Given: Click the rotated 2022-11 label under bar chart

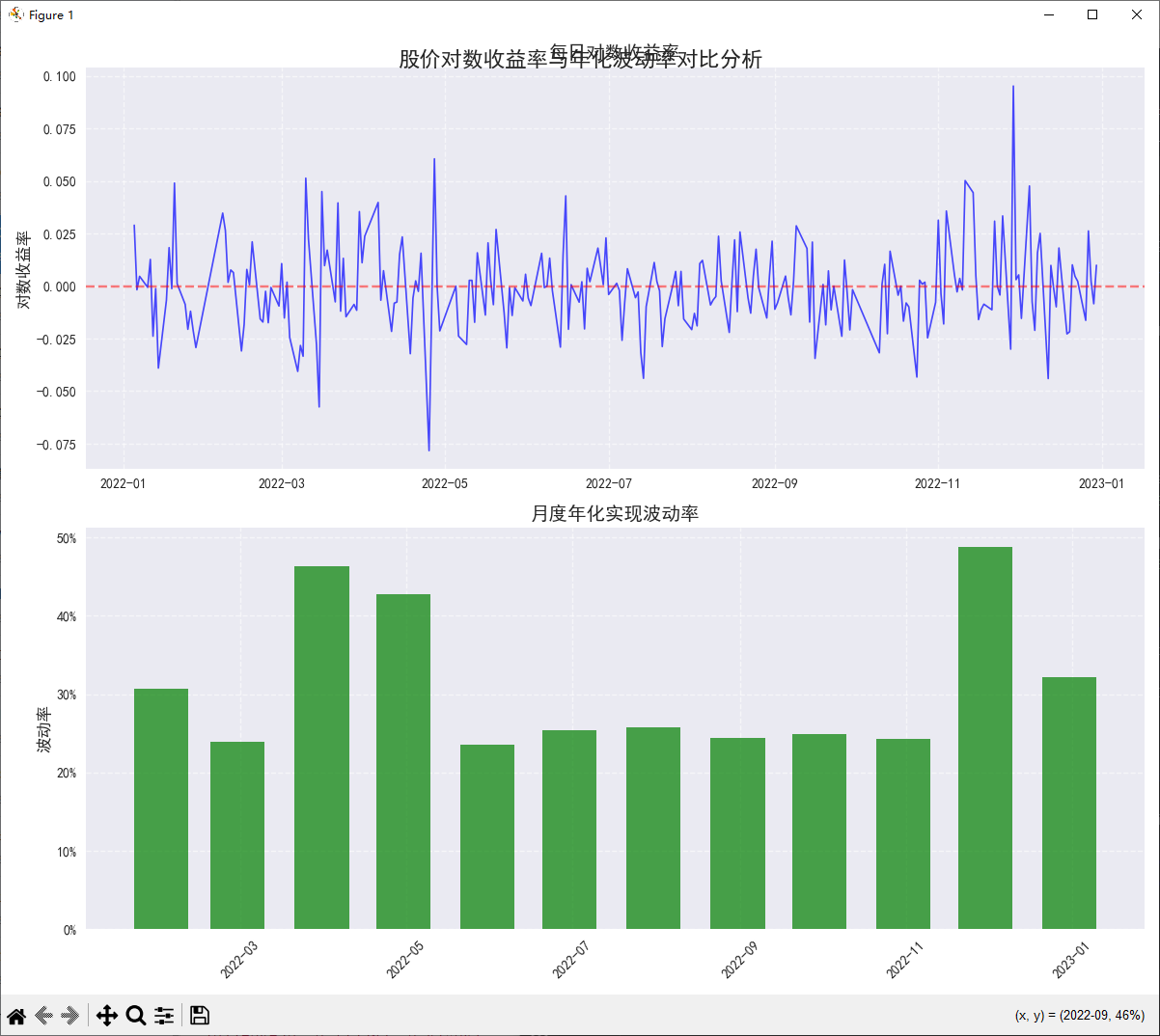Looking at the screenshot, I should [905, 961].
